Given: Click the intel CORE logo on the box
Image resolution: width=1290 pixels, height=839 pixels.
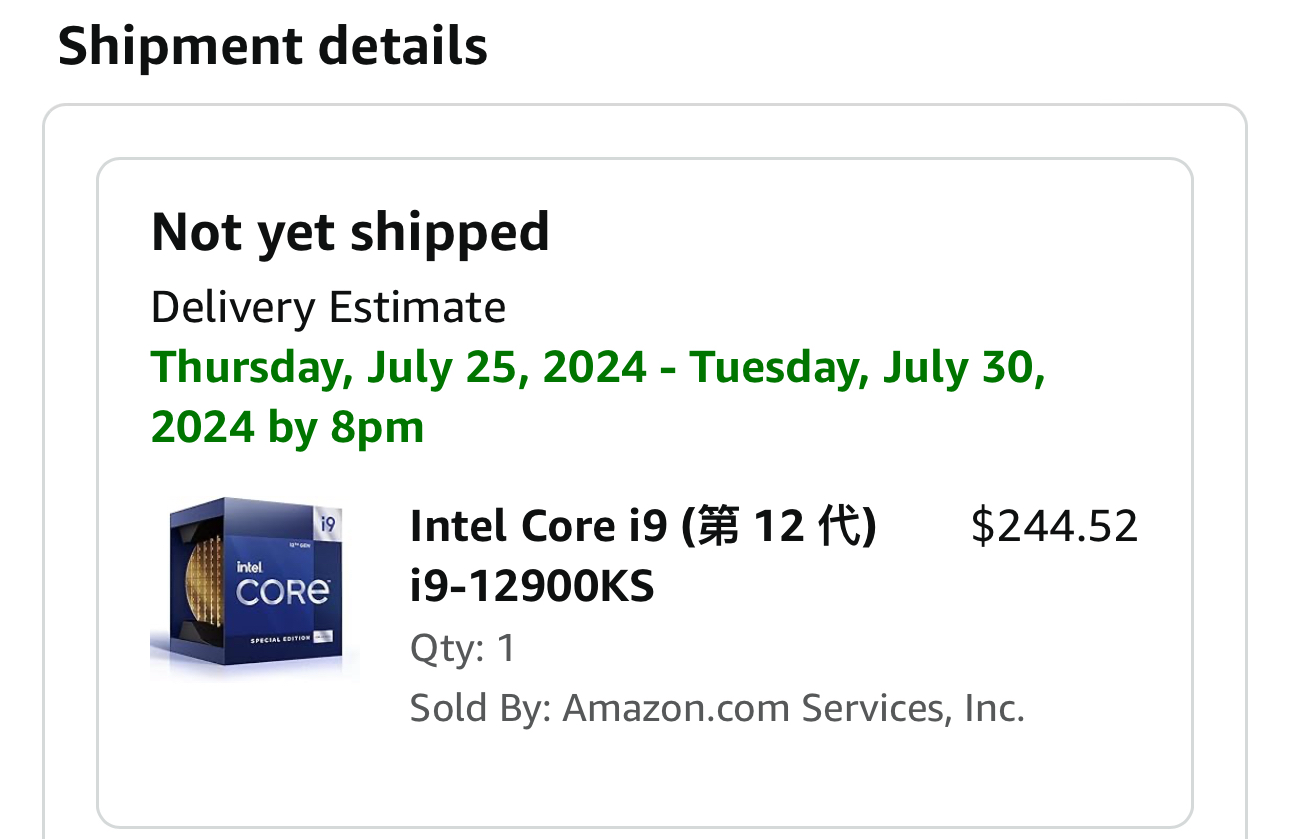Looking at the screenshot, I should pyautogui.click(x=283, y=584).
